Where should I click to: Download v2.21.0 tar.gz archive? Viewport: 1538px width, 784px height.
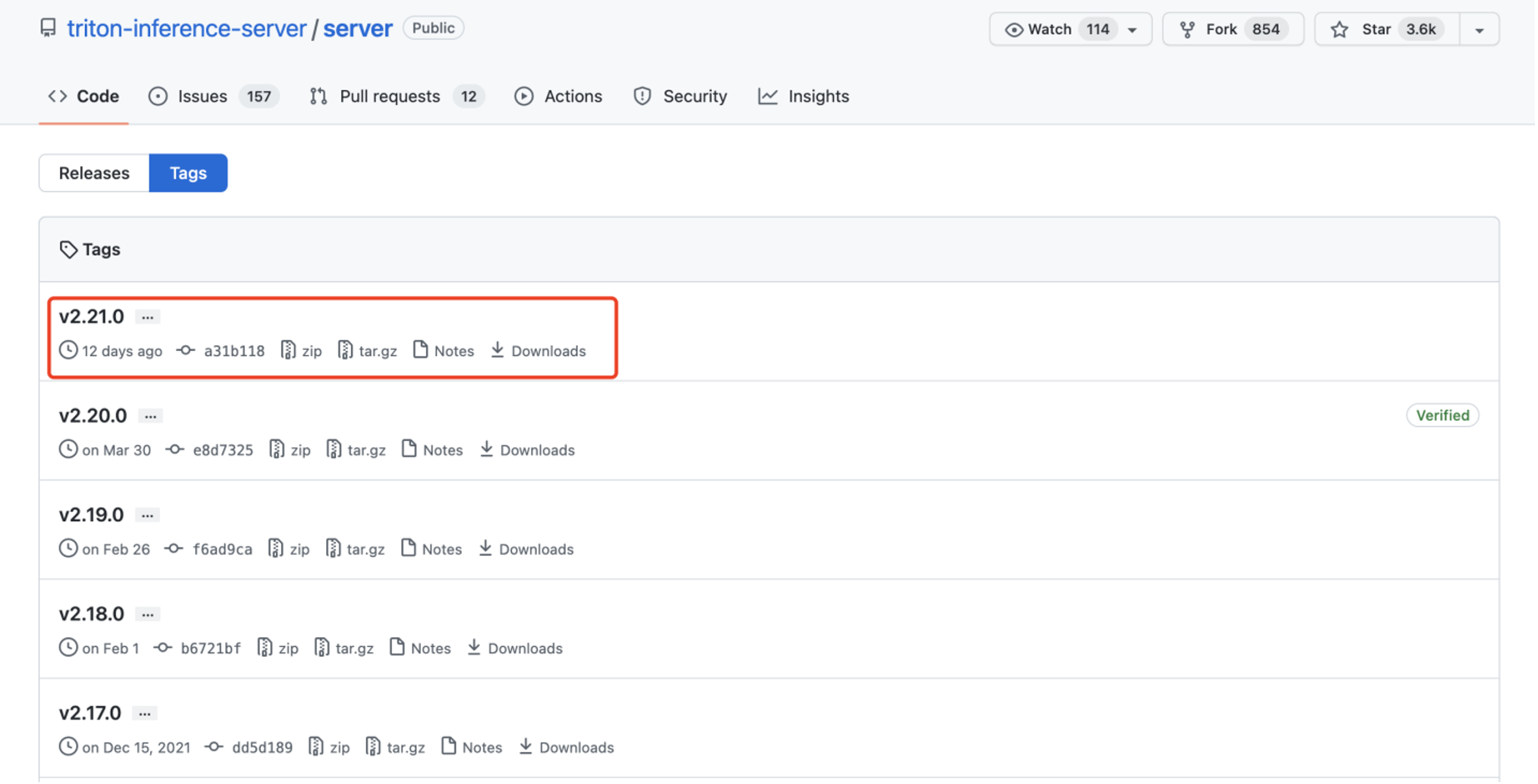(x=368, y=351)
